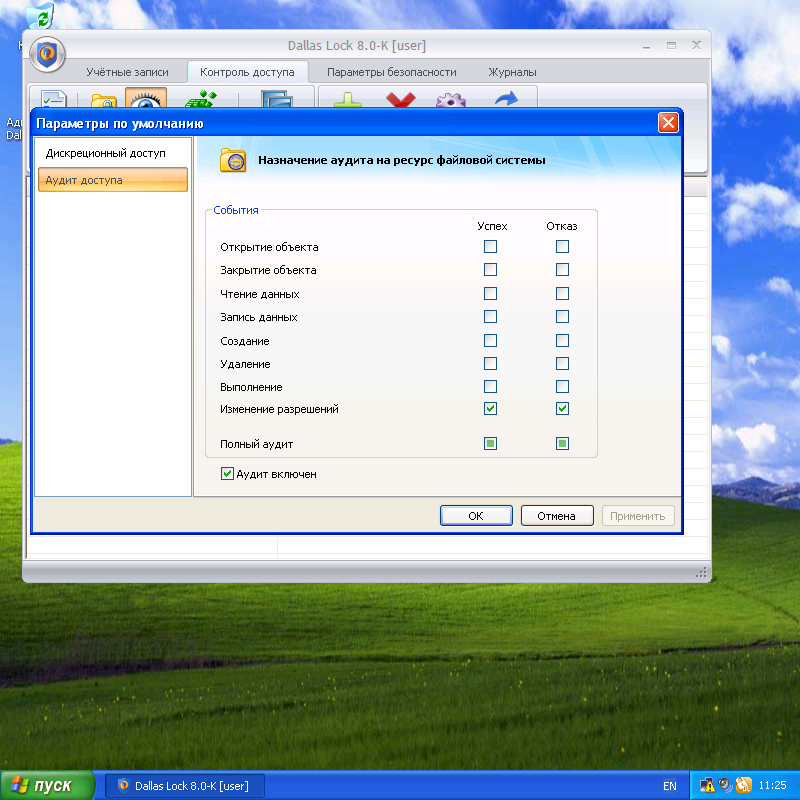Toggle Успех for Полный аудит
Screen dimensions: 800x800
pos(490,443)
